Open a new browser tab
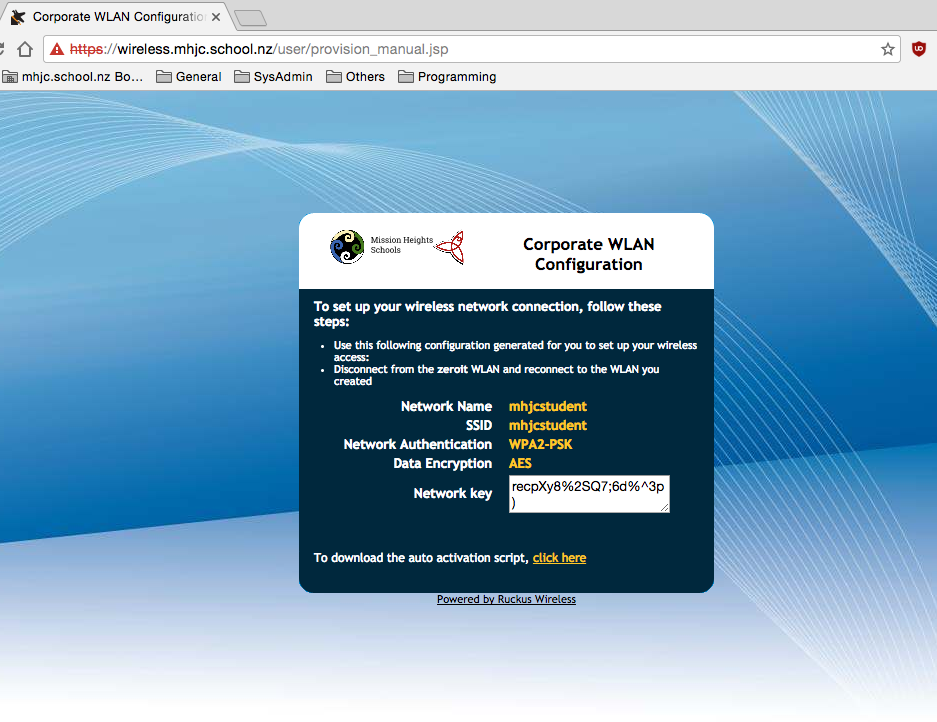Screen dimensions: 937x722 tap(249, 17)
